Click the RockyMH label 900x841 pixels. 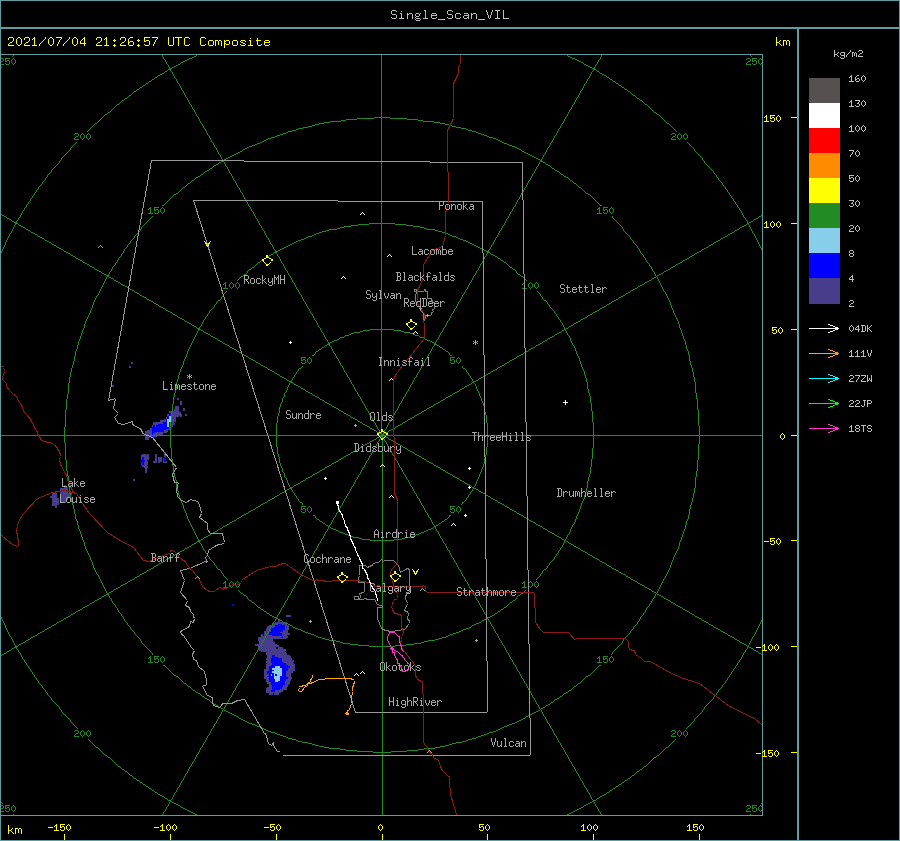(x=264, y=280)
